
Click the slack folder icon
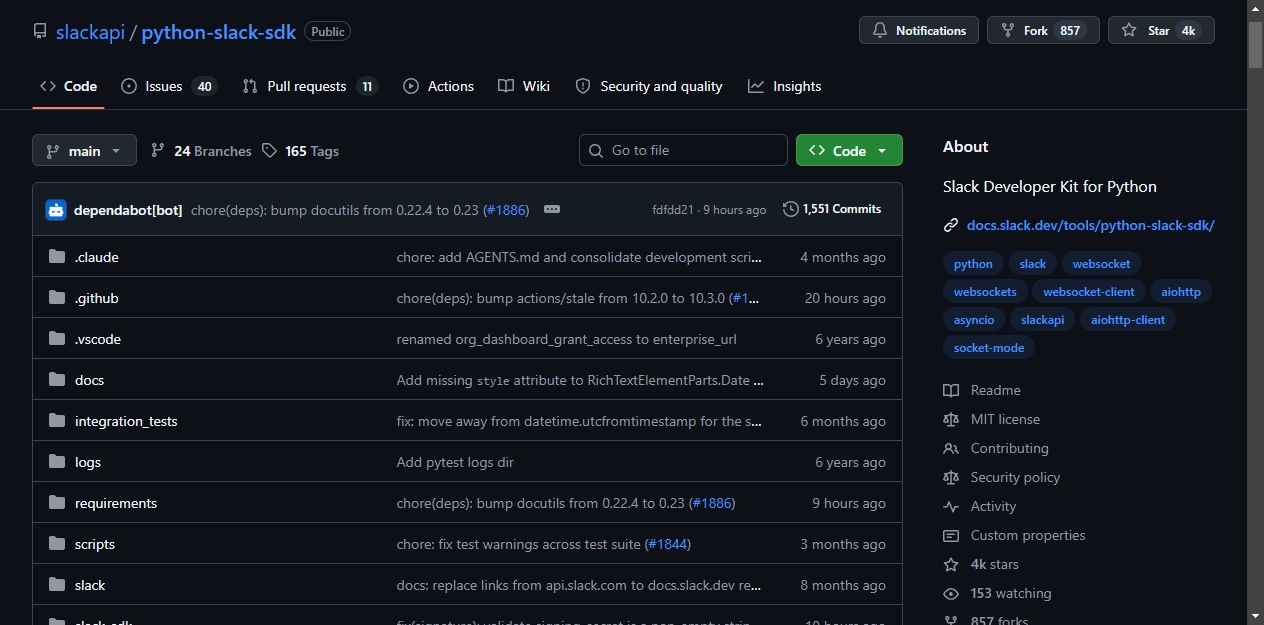(56, 585)
